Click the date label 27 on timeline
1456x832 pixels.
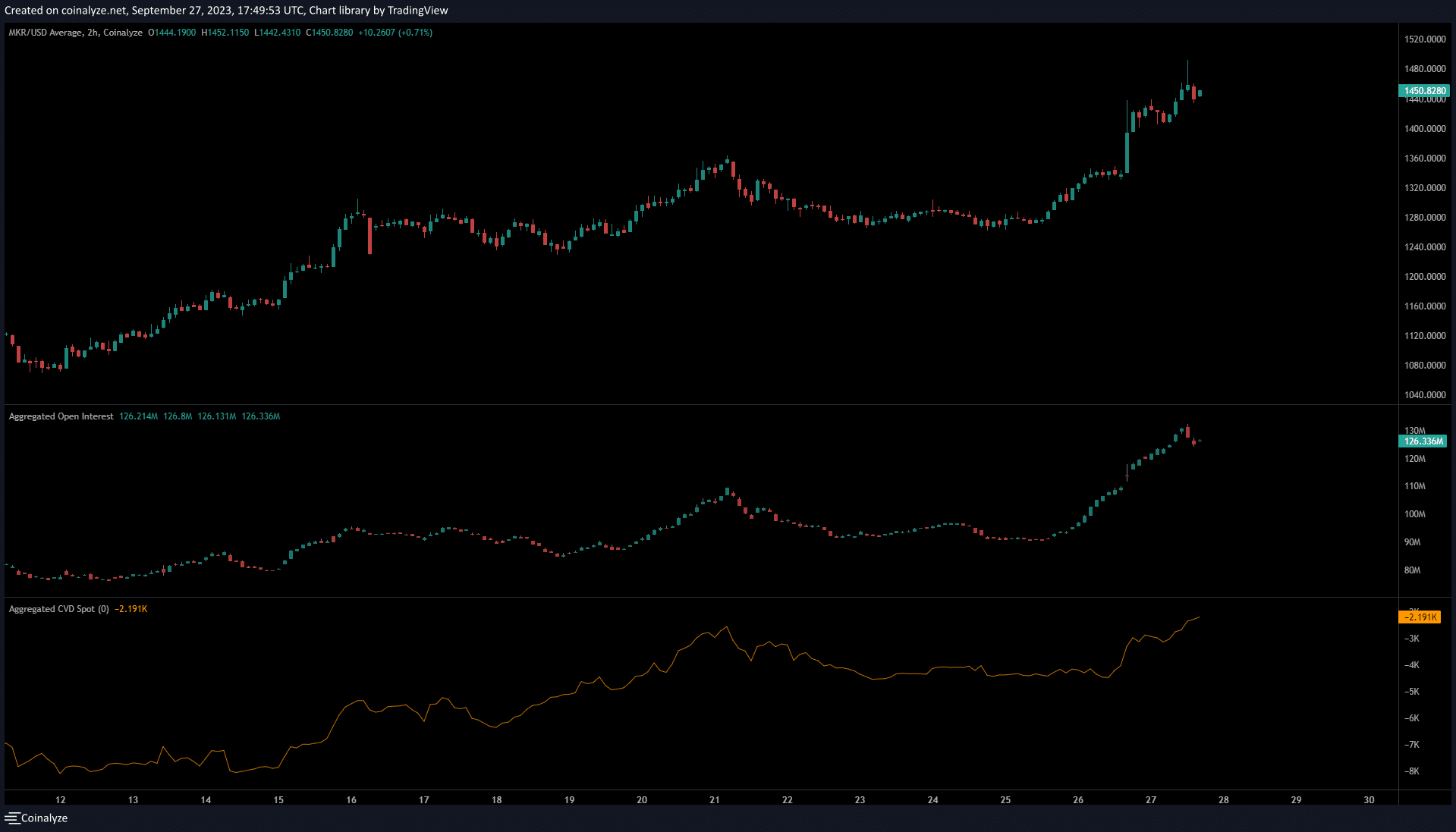(x=1151, y=799)
